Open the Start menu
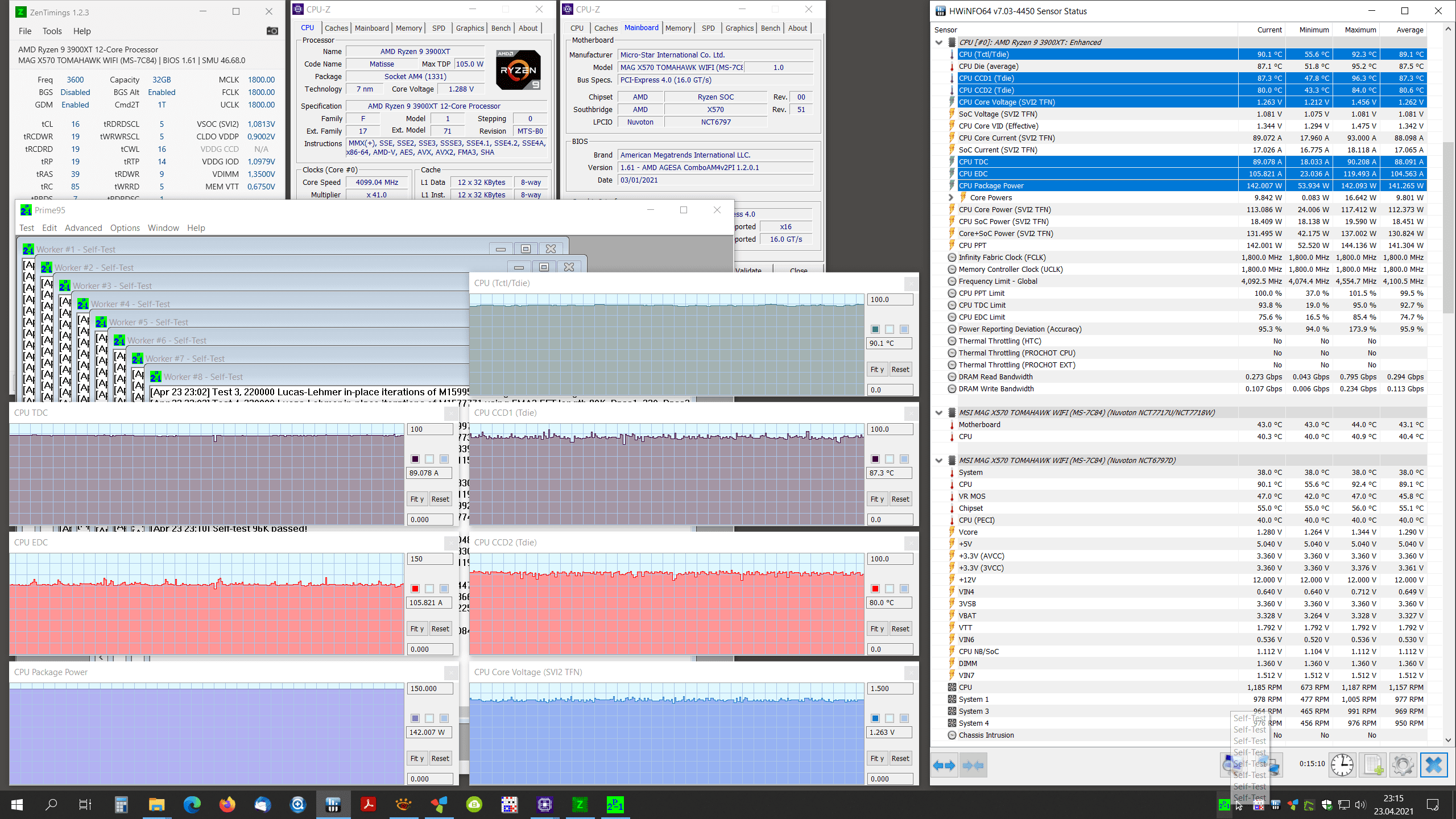The height and width of the screenshot is (819, 1456). (x=17, y=805)
